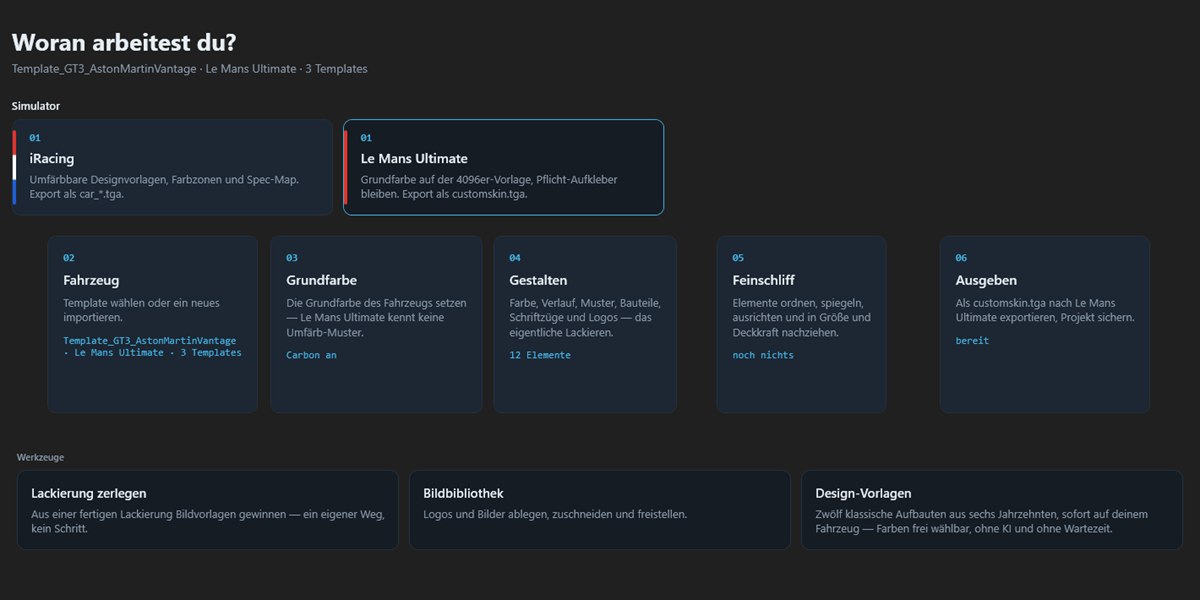Open the Design-Vorlagen tool

coord(991,510)
